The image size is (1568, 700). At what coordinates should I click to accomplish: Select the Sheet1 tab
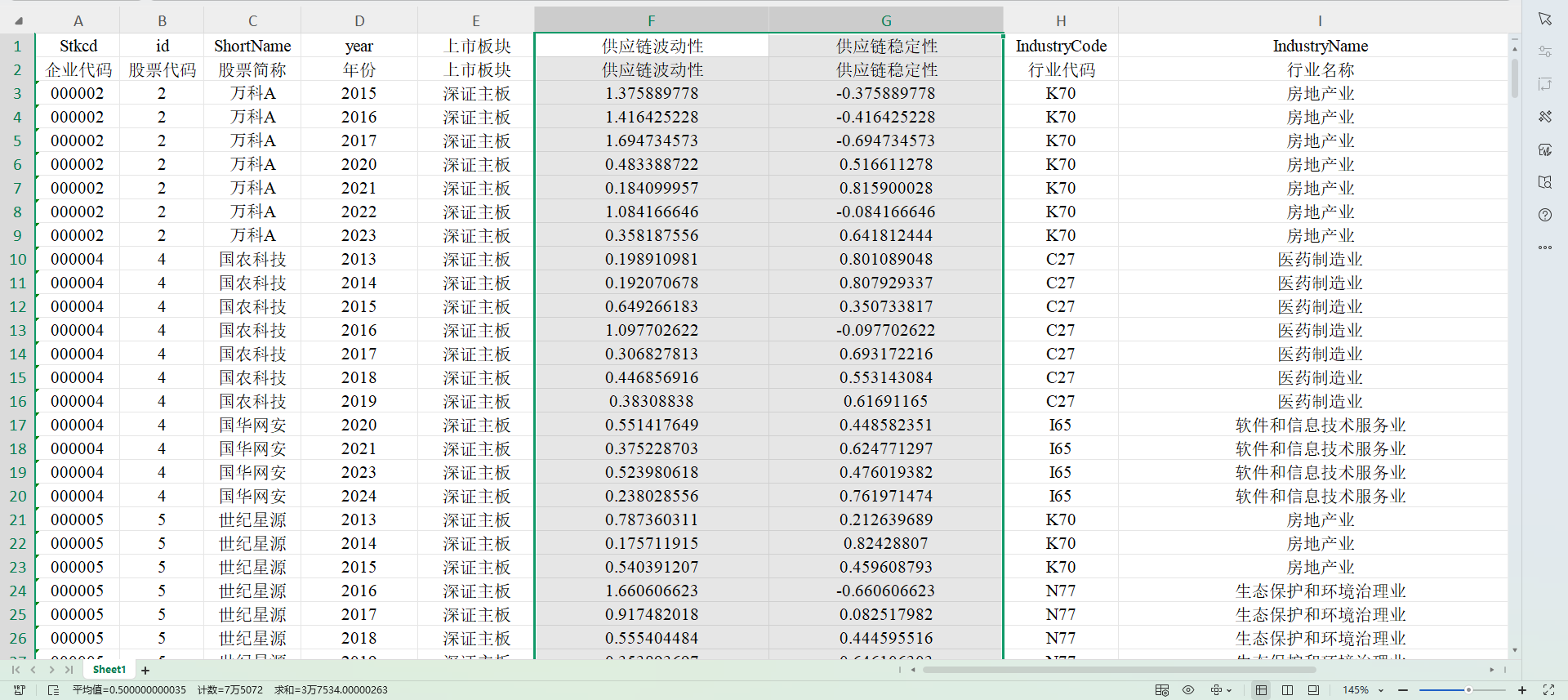point(109,670)
